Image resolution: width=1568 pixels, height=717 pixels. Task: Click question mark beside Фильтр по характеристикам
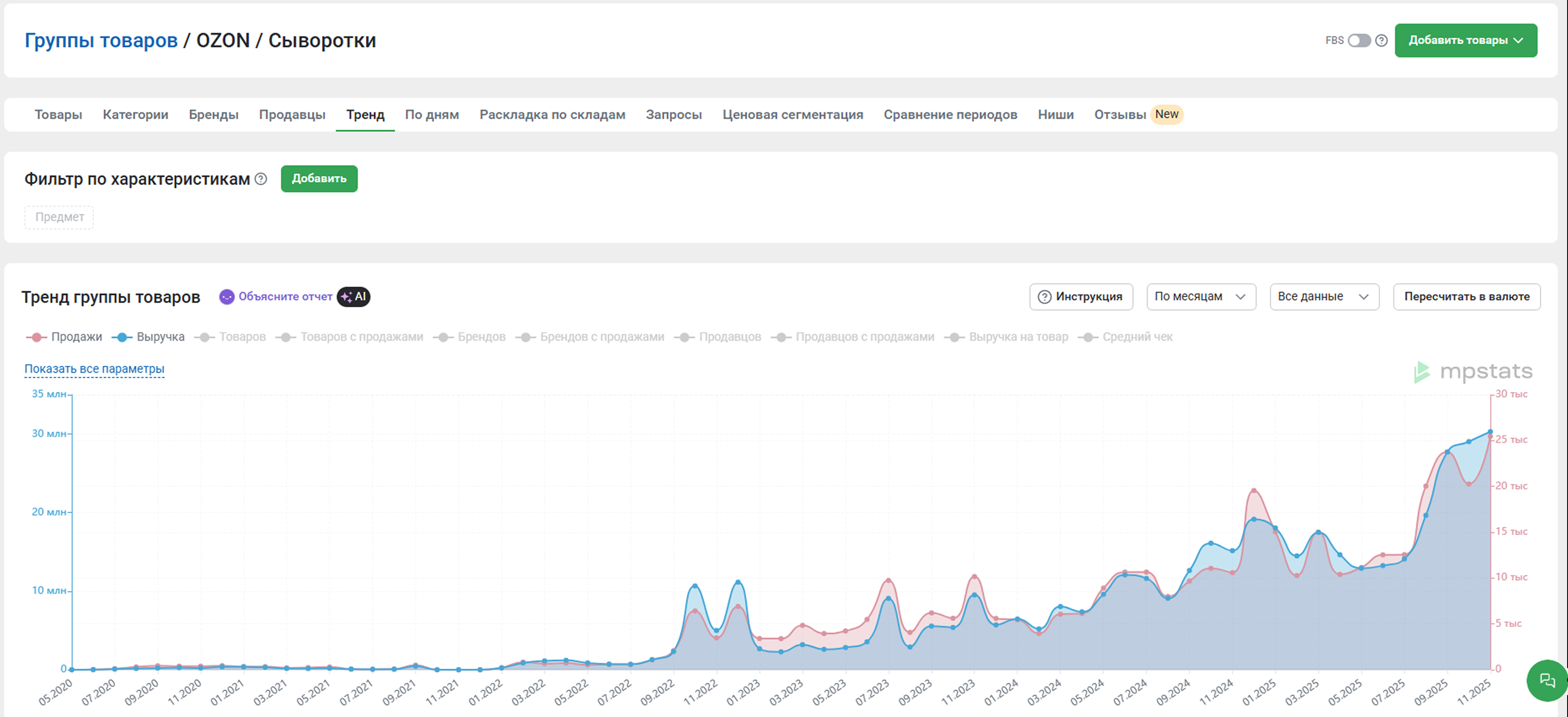coord(260,179)
